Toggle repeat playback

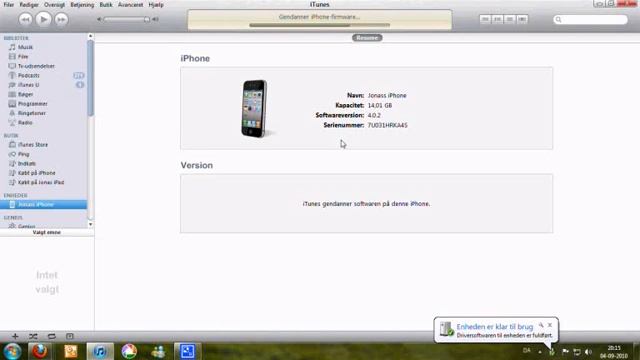point(51,336)
